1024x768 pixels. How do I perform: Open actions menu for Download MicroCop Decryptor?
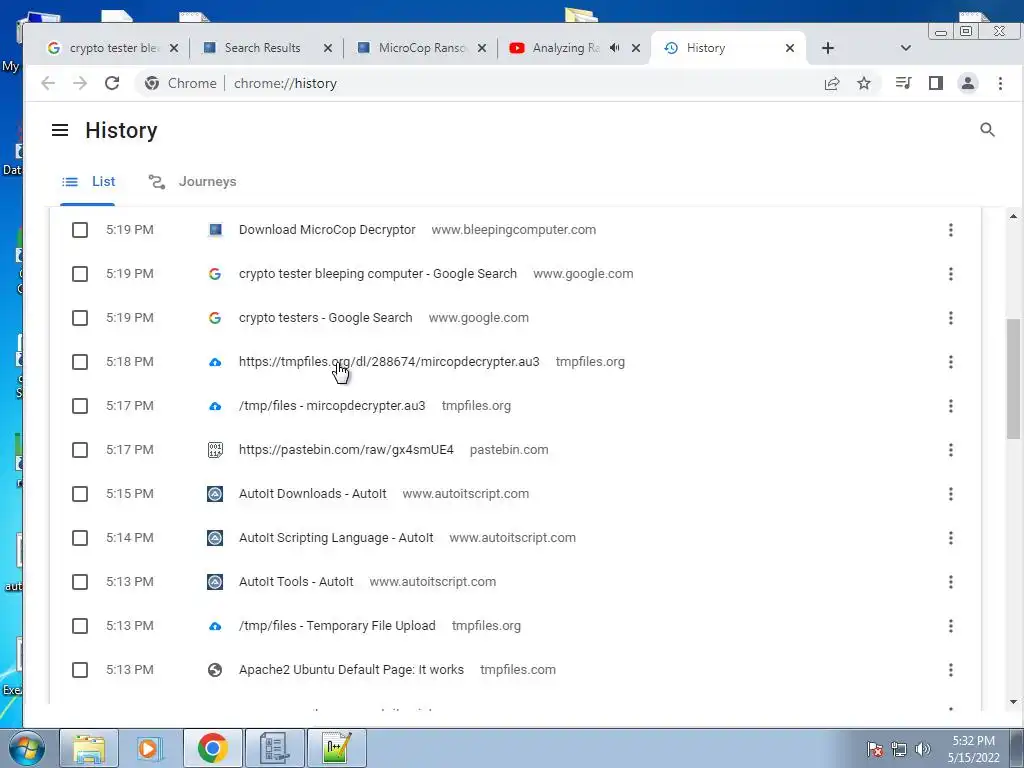(x=951, y=230)
